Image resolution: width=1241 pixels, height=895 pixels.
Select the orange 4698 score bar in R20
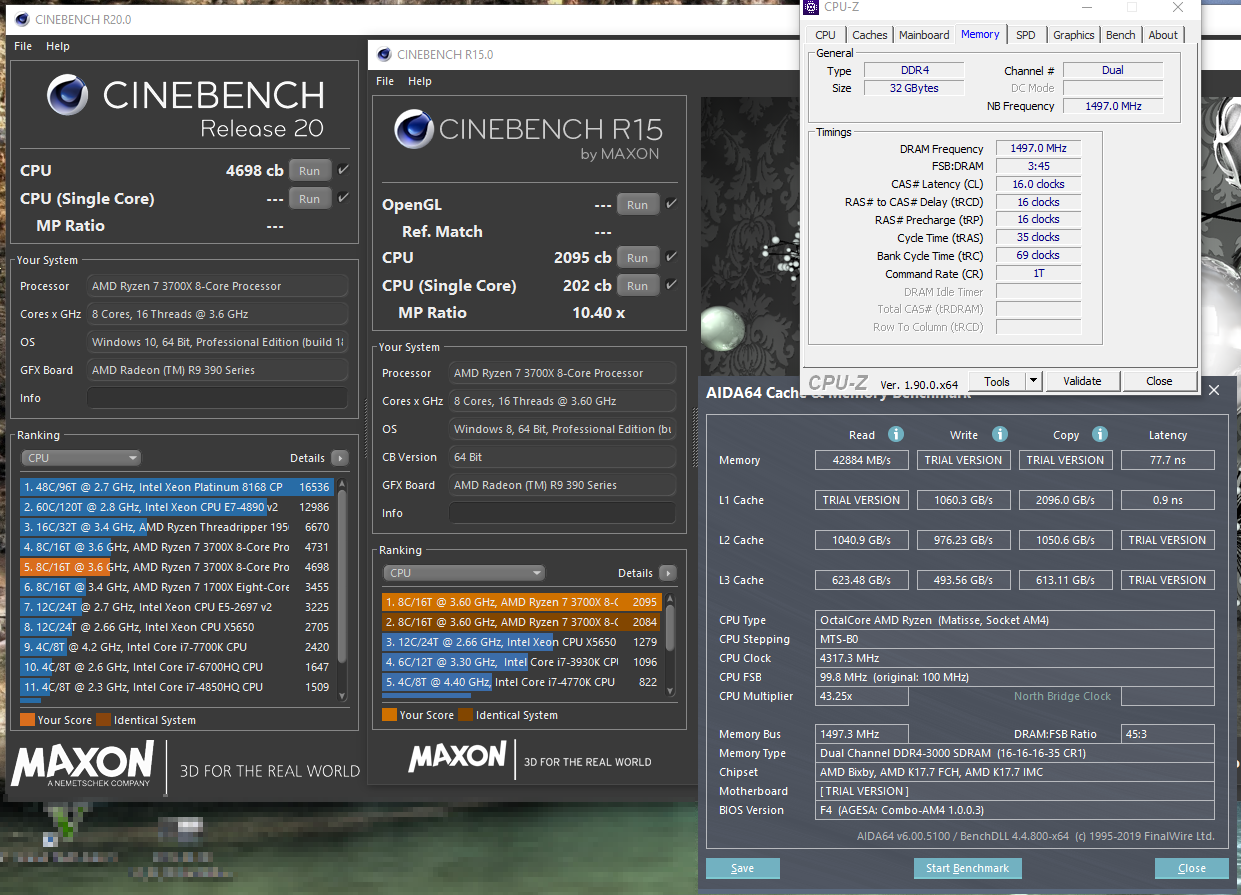(x=178, y=567)
